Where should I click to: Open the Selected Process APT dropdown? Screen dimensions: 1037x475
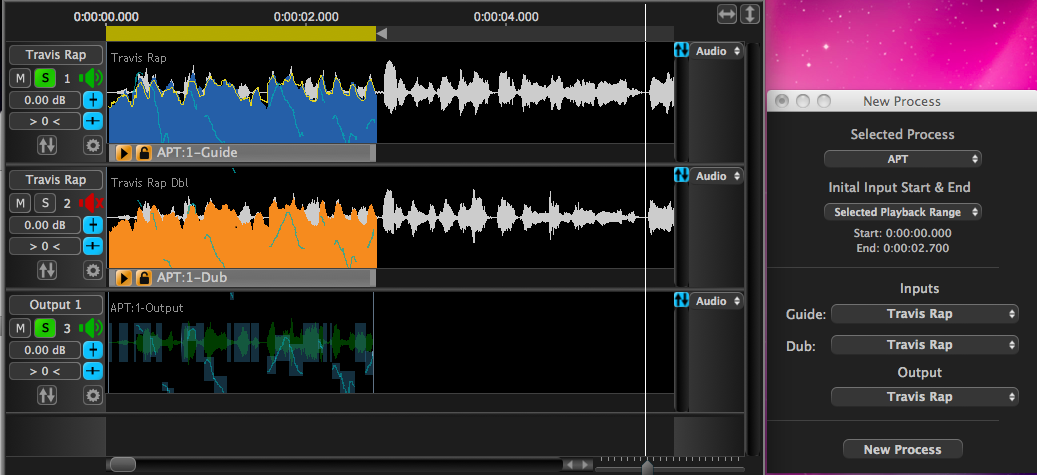pos(902,159)
